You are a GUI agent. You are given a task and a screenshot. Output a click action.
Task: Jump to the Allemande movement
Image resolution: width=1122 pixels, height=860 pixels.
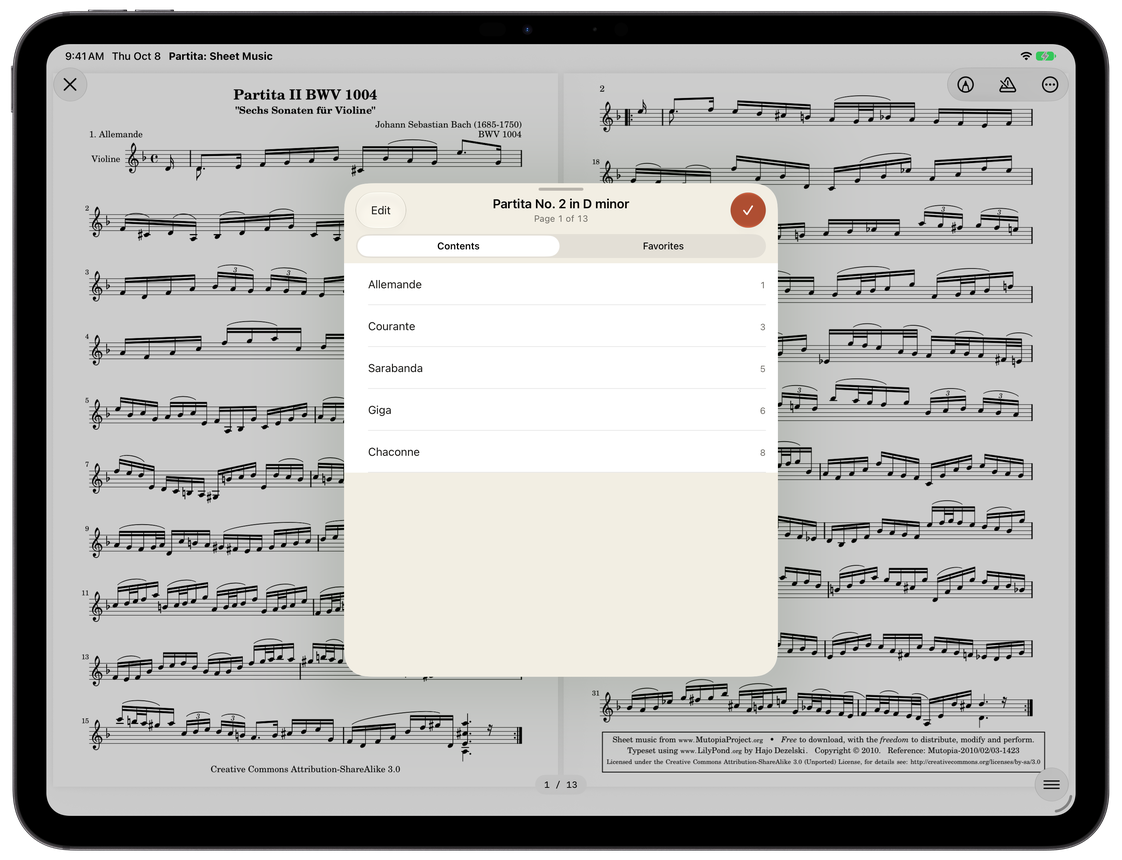(x=561, y=285)
